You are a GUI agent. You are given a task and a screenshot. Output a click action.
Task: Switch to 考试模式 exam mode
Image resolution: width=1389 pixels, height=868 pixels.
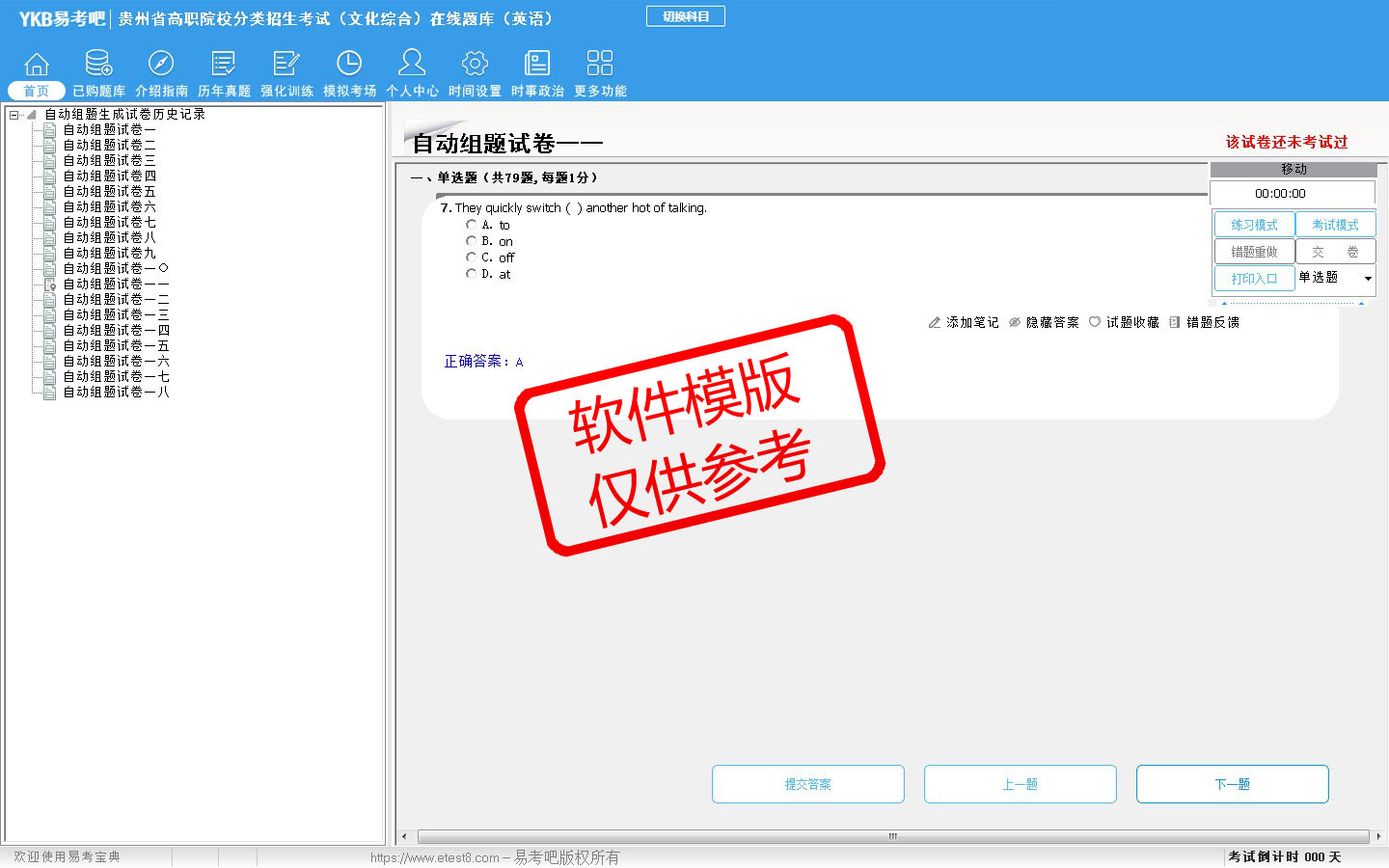coord(1335,225)
